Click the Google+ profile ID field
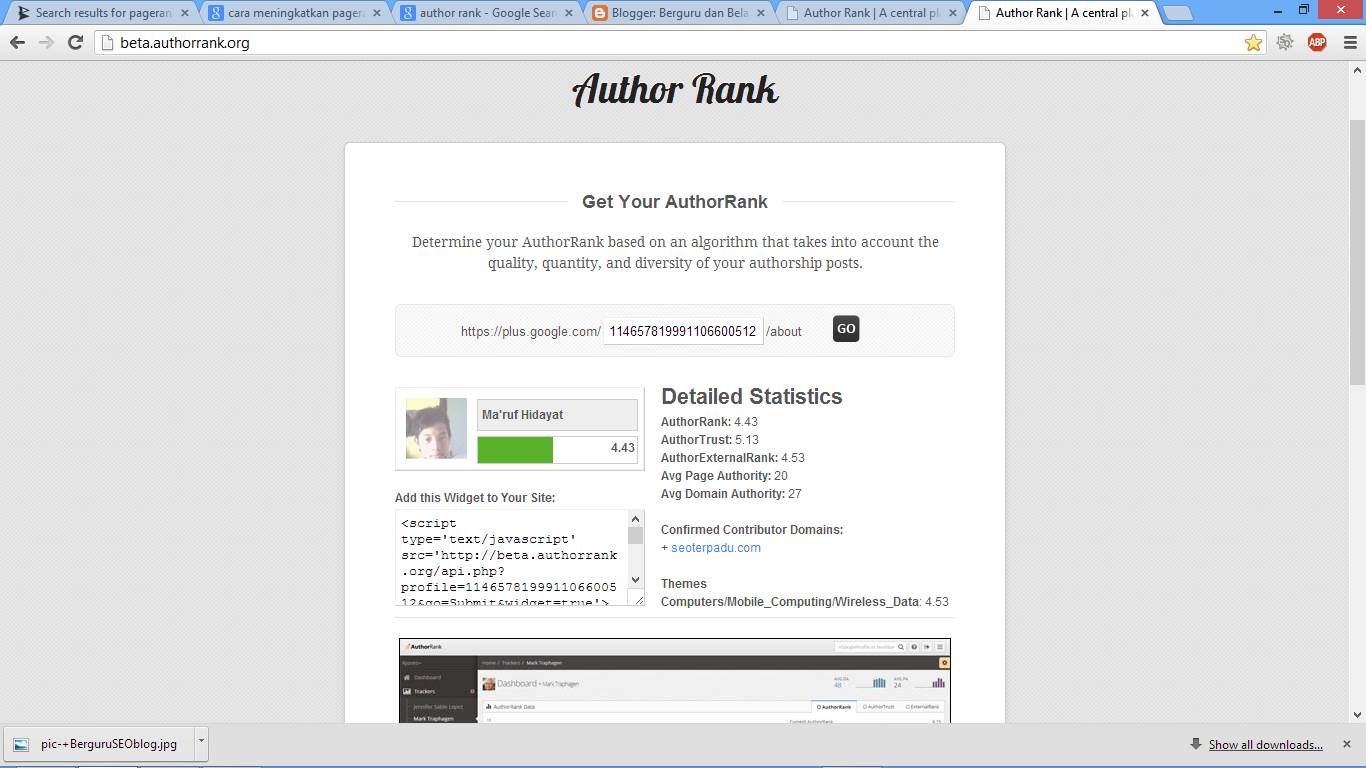 (683, 331)
